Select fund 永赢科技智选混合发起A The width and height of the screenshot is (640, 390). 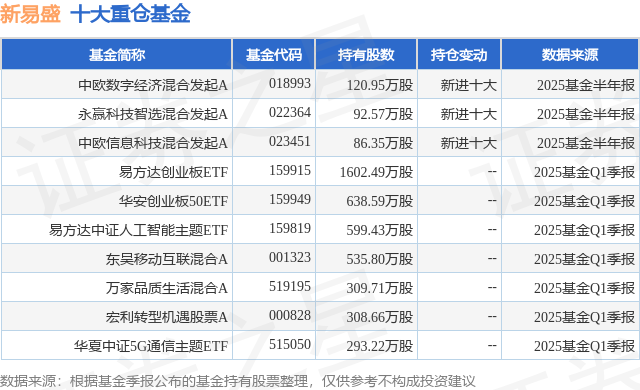(153, 114)
